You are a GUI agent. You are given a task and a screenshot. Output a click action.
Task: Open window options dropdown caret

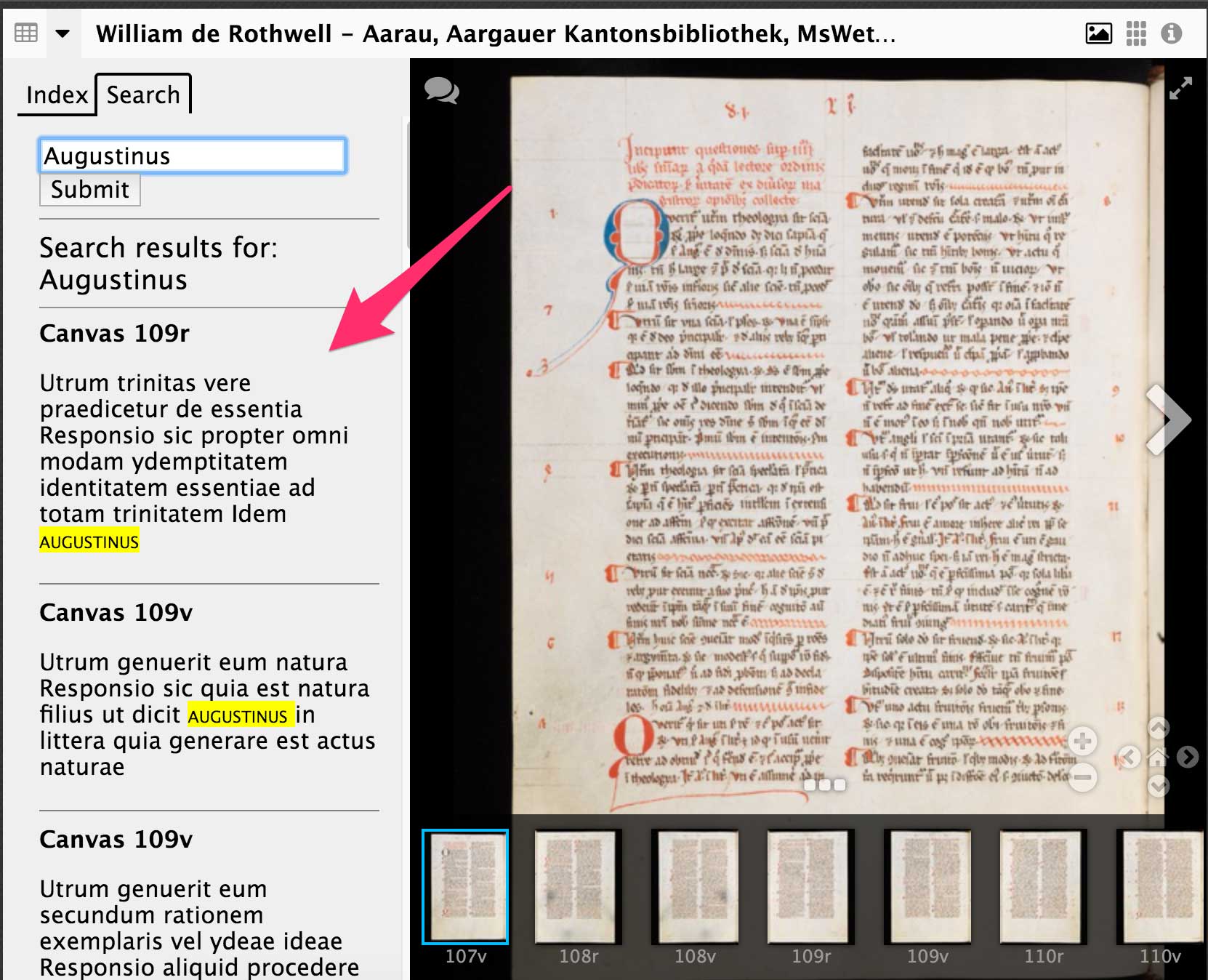pos(63,33)
